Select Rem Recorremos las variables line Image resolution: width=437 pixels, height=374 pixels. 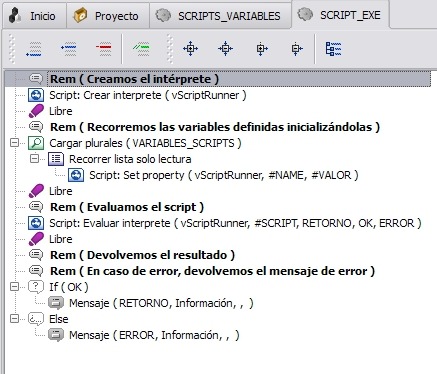coord(215,127)
